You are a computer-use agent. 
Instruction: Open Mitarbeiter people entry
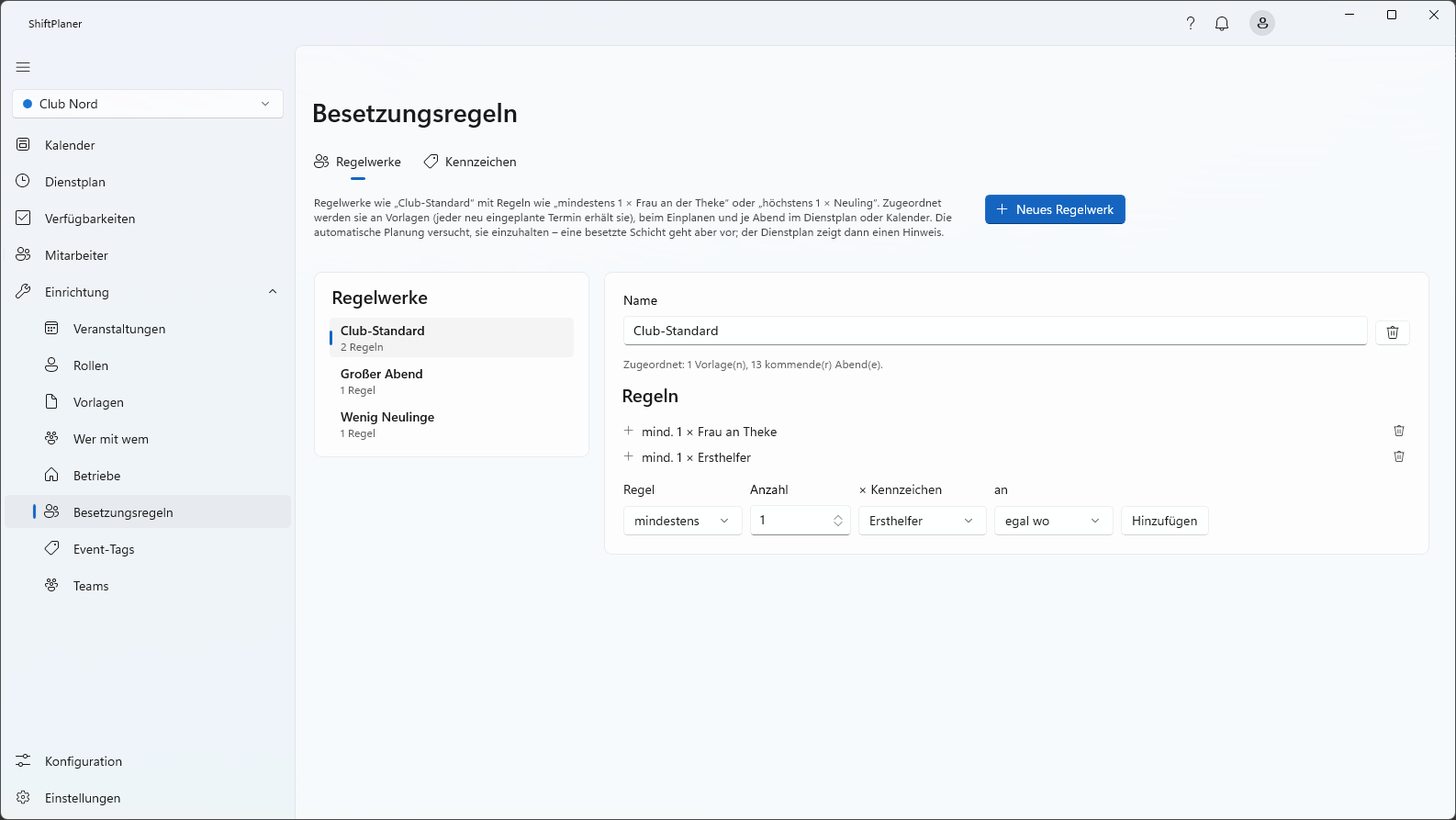(x=148, y=255)
